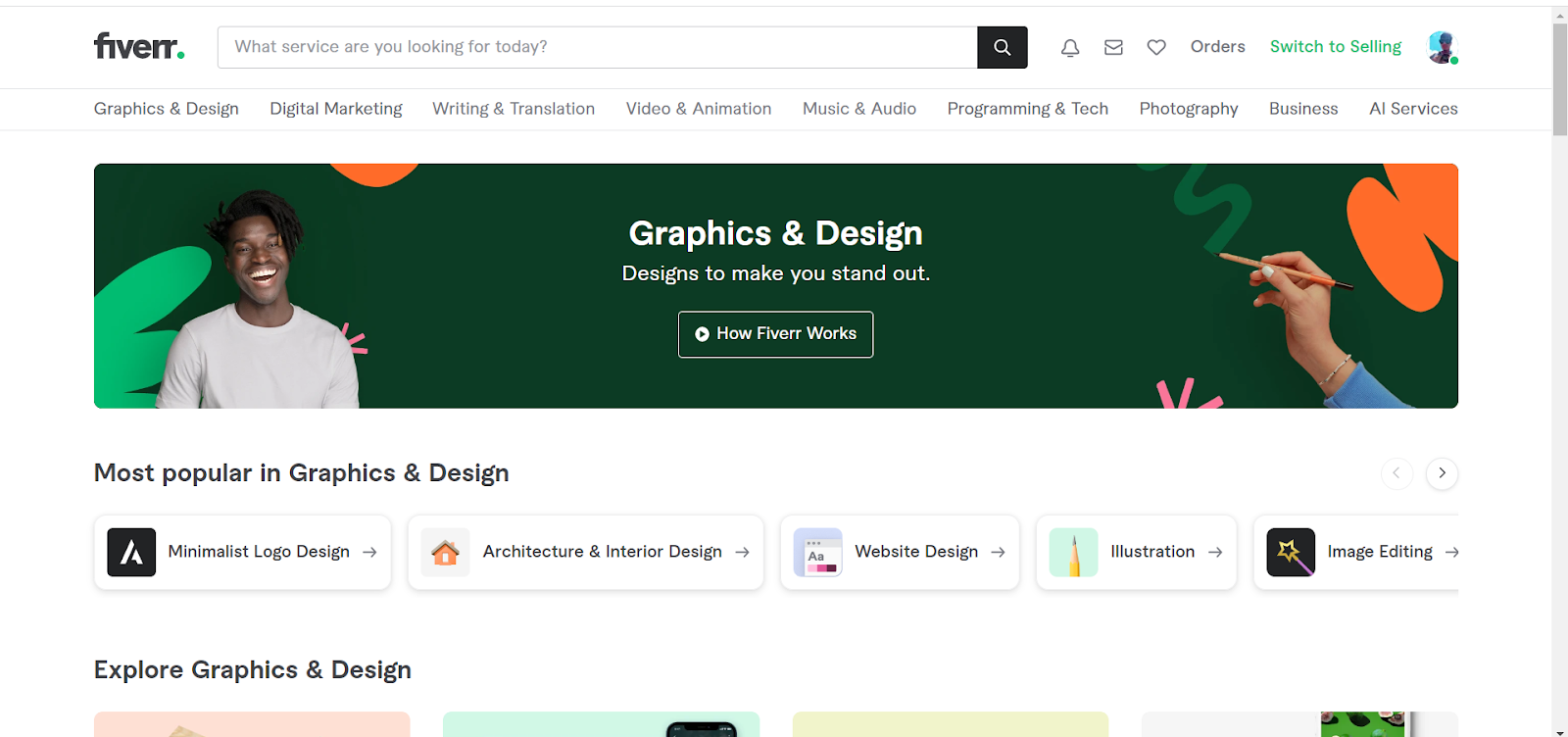Open Minimalist Logo Design
The height and width of the screenshot is (737, 1568).
pos(242,552)
